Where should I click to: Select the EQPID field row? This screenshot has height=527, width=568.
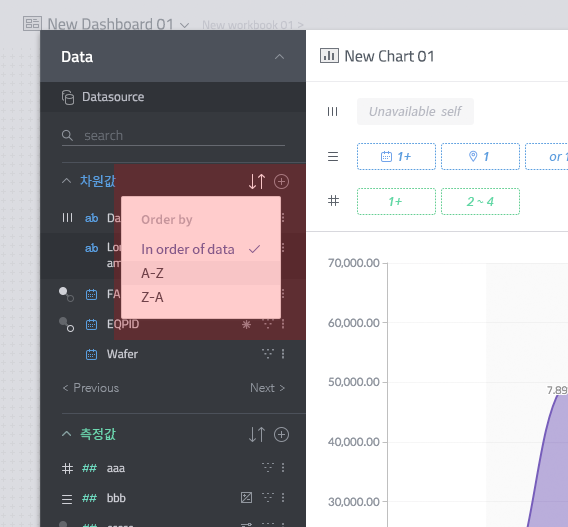pyautogui.click(x=173, y=324)
